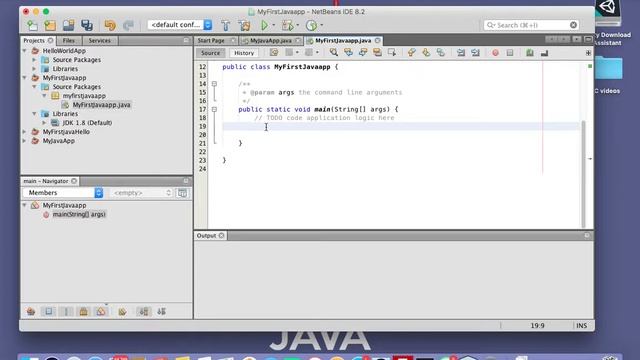Click the Find Next Occurrence icon
The image size is (640, 360).
(363, 52)
